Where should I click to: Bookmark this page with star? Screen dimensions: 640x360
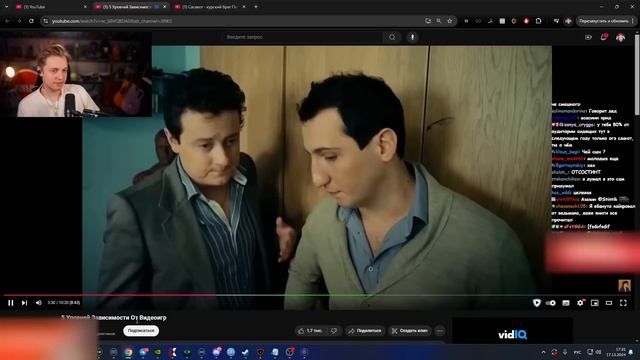[449, 21]
